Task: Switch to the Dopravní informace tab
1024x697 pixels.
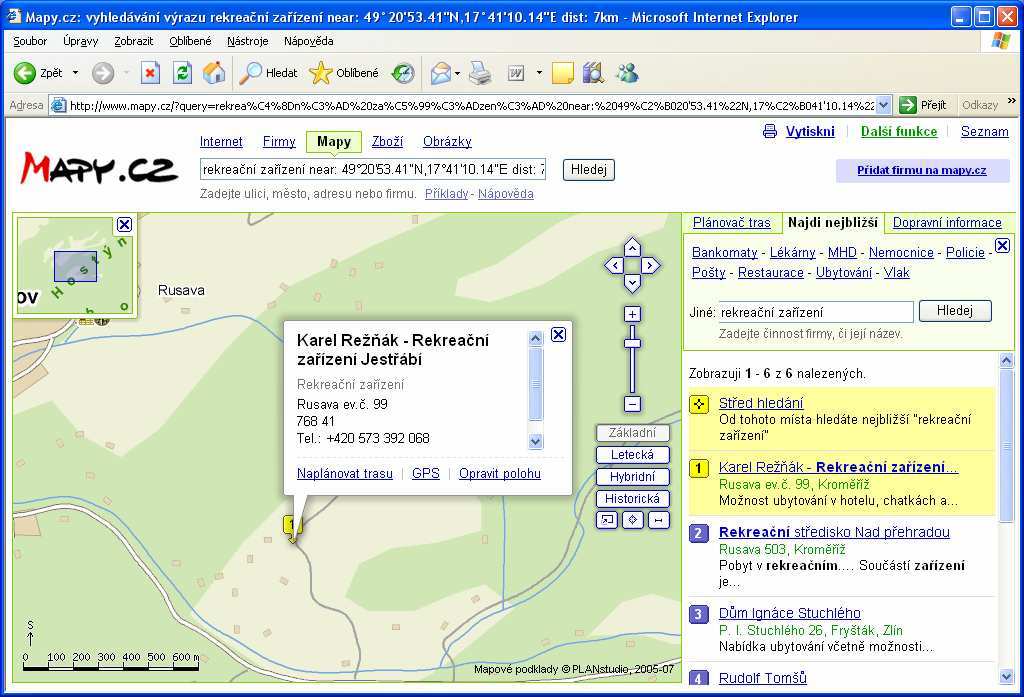Action: click(x=947, y=223)
